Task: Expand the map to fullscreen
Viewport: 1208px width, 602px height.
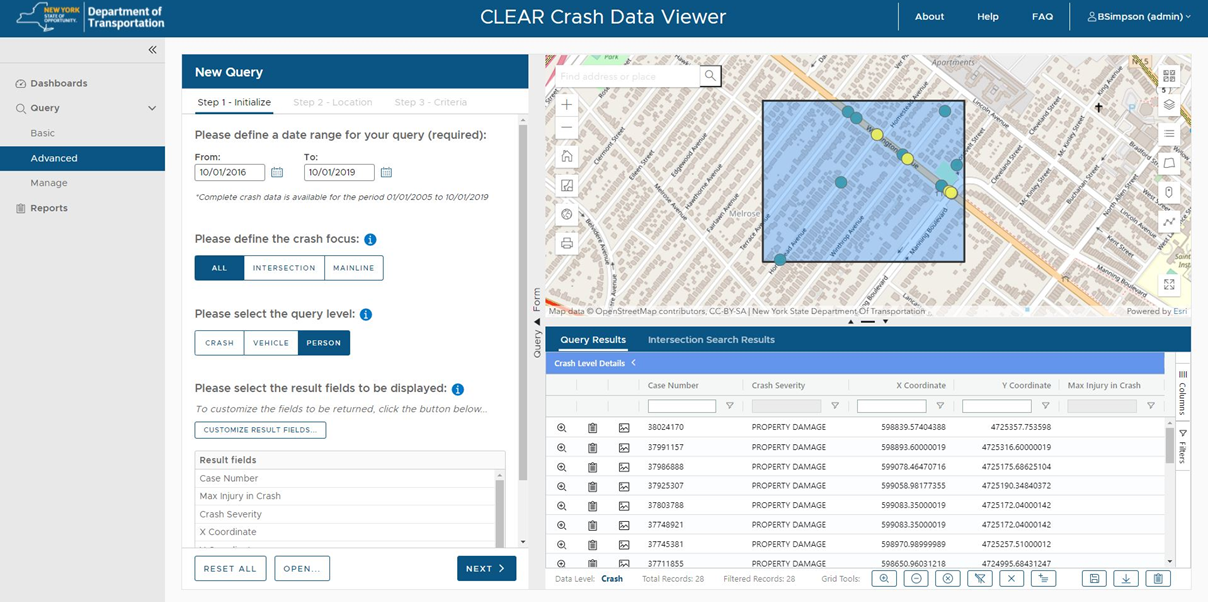Action: [1169, 285]
